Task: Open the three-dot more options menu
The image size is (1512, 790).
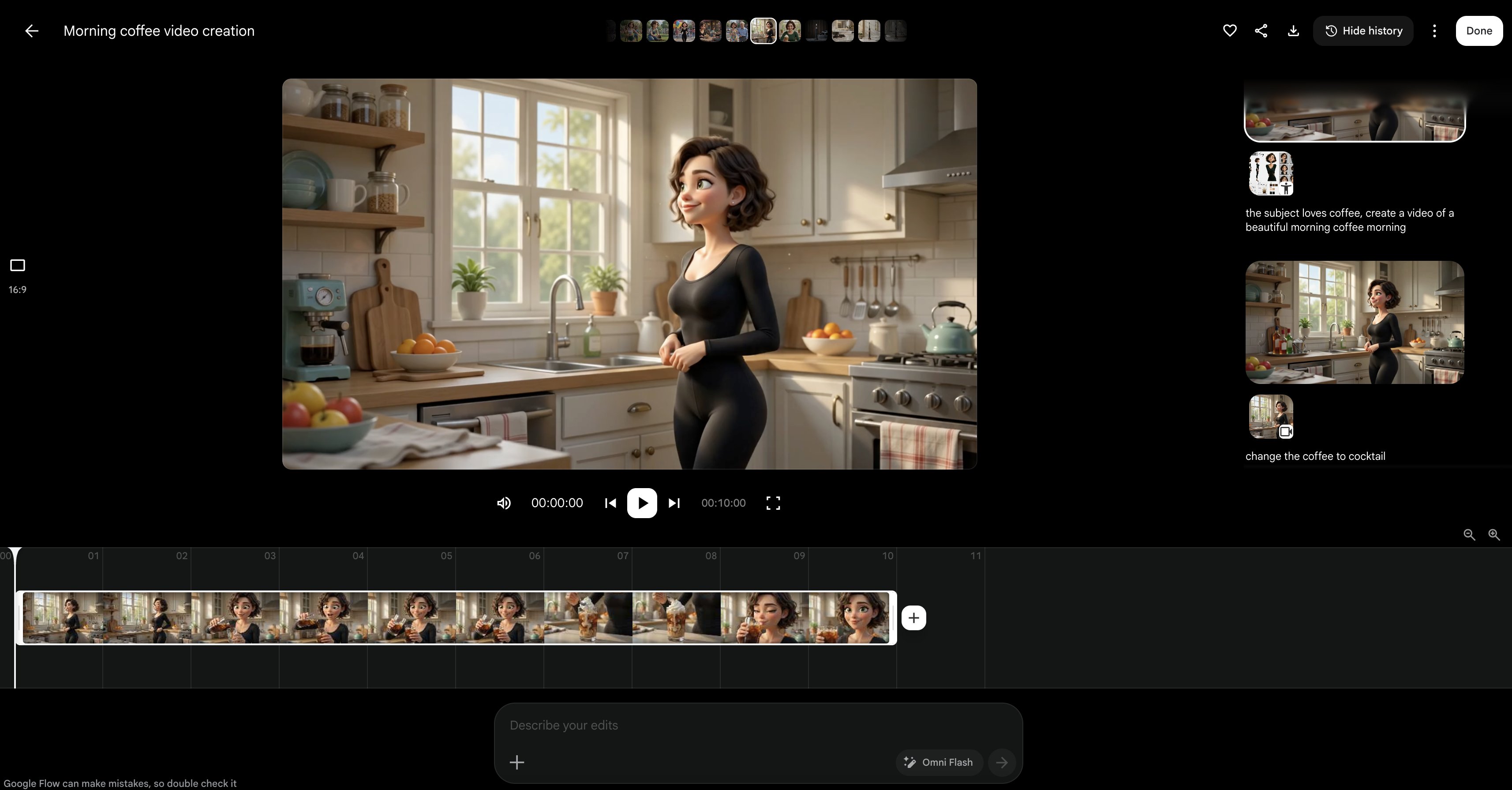Action: tap(1434, 30)
